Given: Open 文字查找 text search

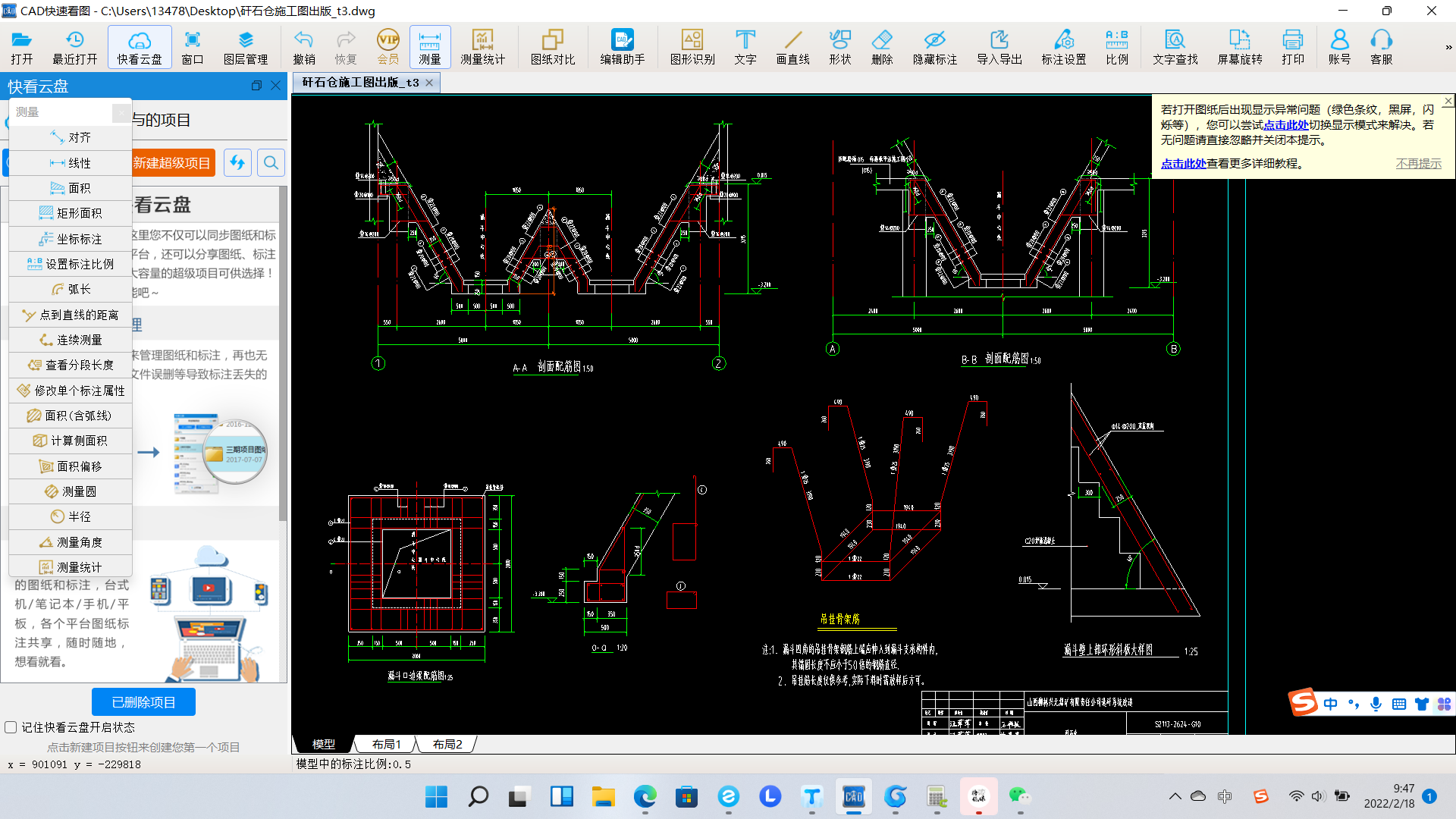Looking at the screenshot, I should (x=1175, y=47).
